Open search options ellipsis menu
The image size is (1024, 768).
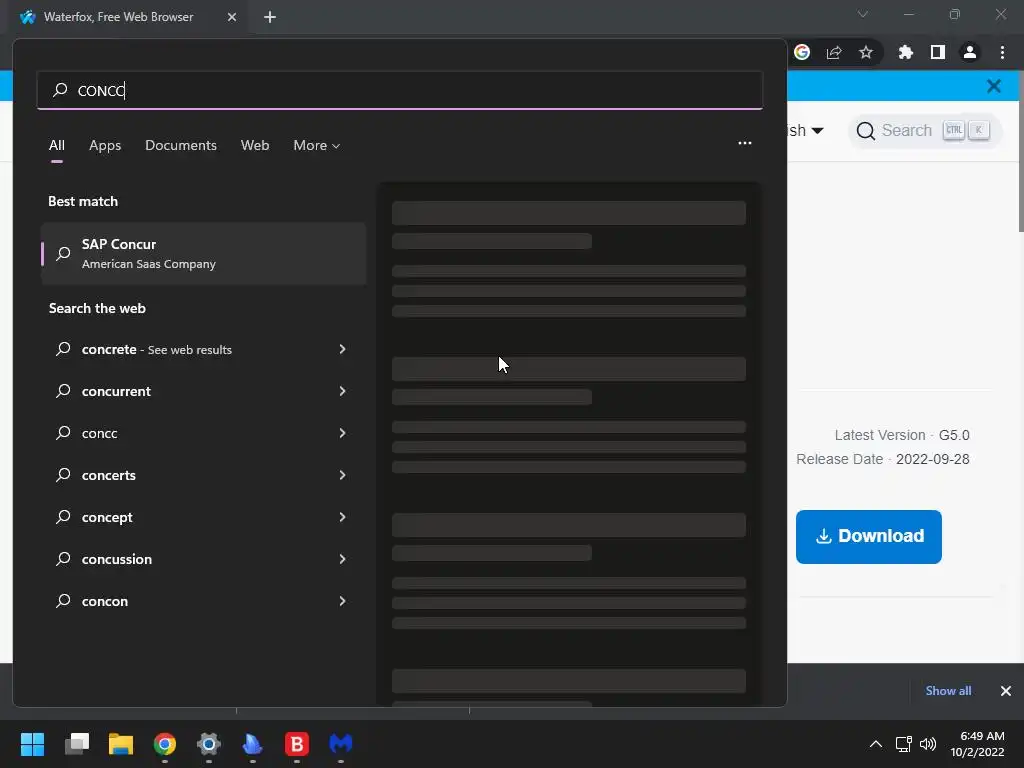coord(744,143)
